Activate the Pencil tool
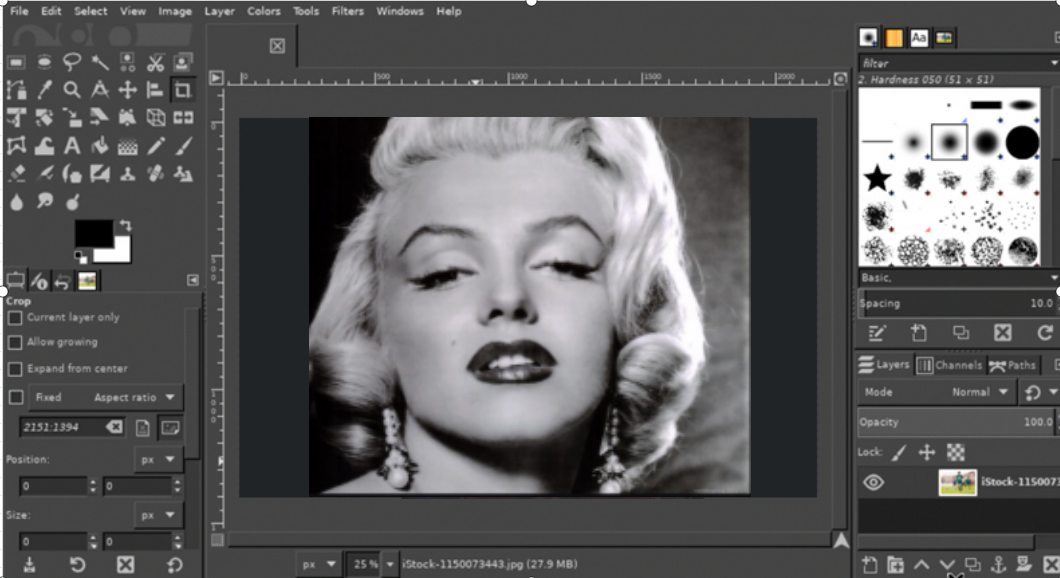 155,146
